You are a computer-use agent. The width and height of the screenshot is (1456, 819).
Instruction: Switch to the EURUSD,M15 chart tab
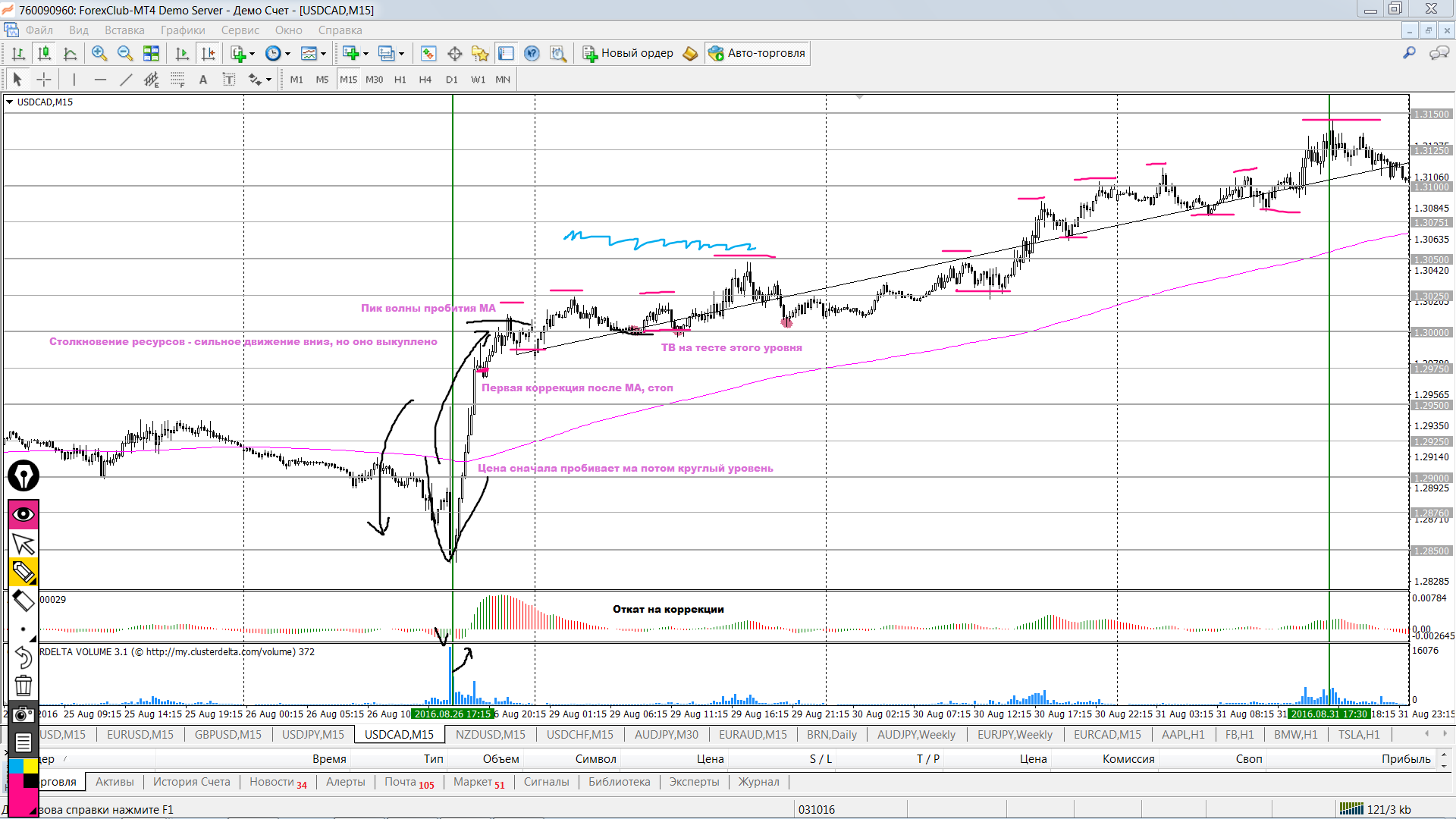pyautogui.click(x=140, y=734)
